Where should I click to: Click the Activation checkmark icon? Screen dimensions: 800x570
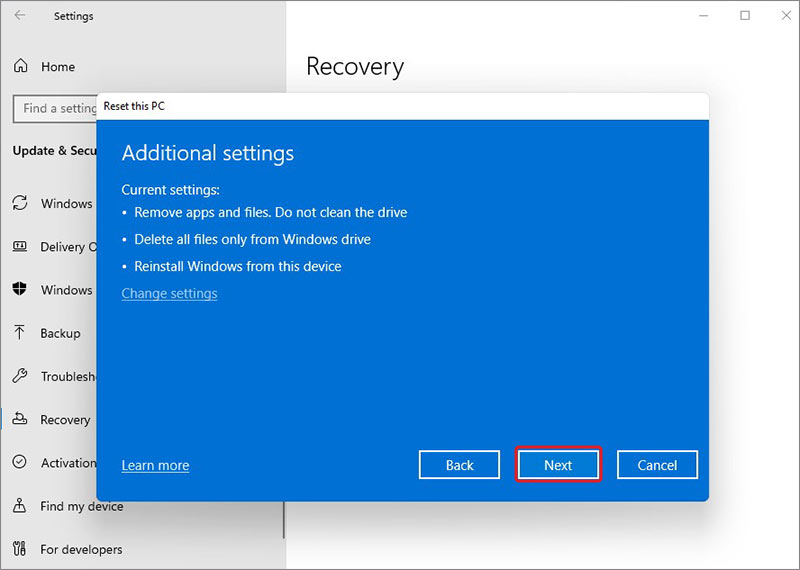(19, 462)
